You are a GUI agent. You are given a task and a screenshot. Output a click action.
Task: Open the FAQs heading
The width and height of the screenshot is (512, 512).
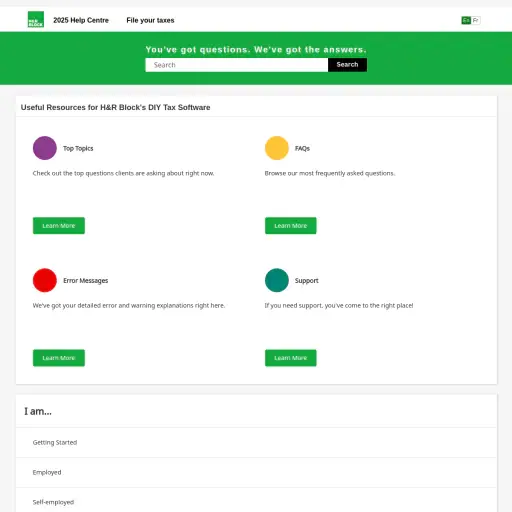tap(302, 148)
